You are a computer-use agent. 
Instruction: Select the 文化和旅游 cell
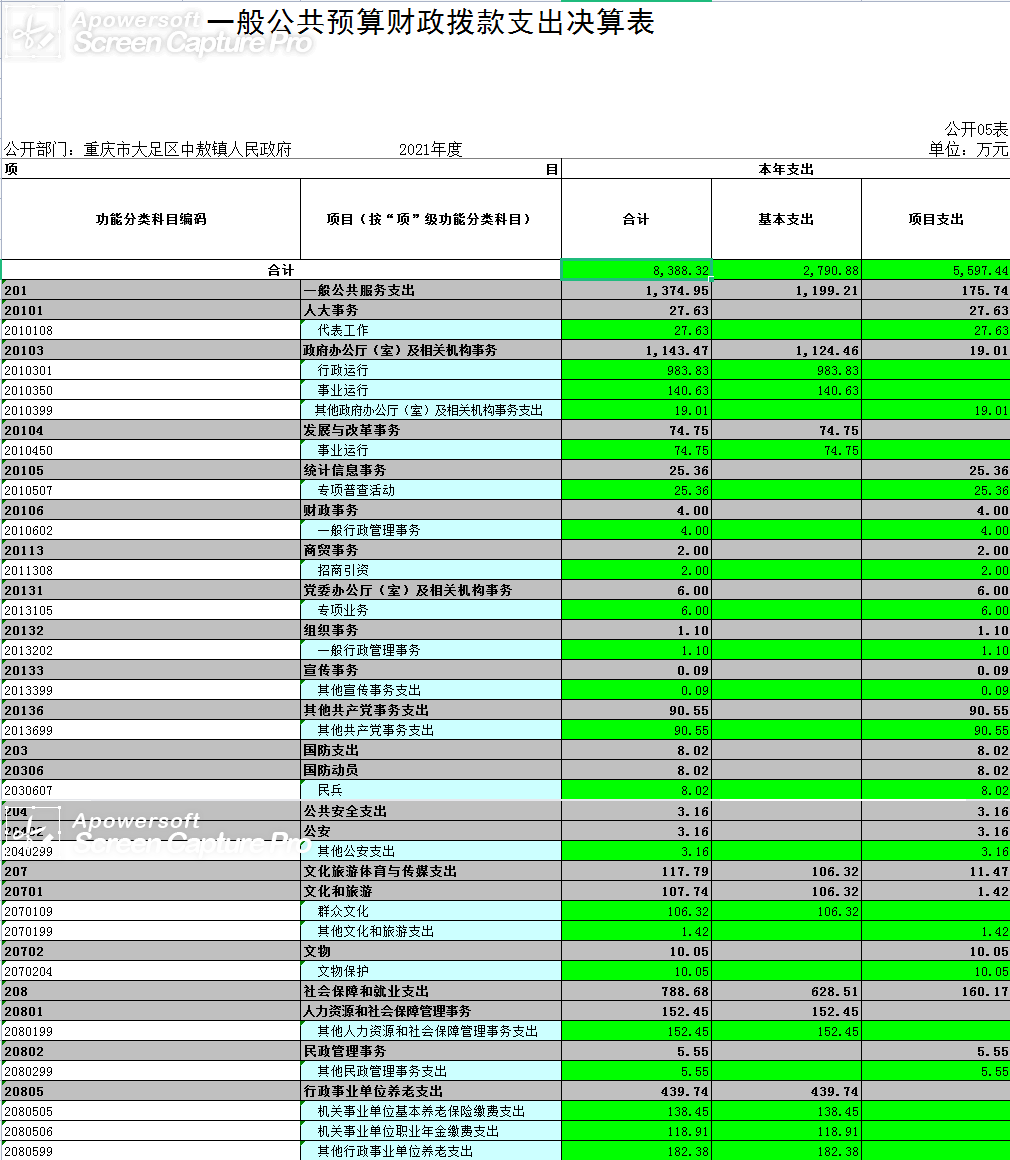[x=431, y=891]
